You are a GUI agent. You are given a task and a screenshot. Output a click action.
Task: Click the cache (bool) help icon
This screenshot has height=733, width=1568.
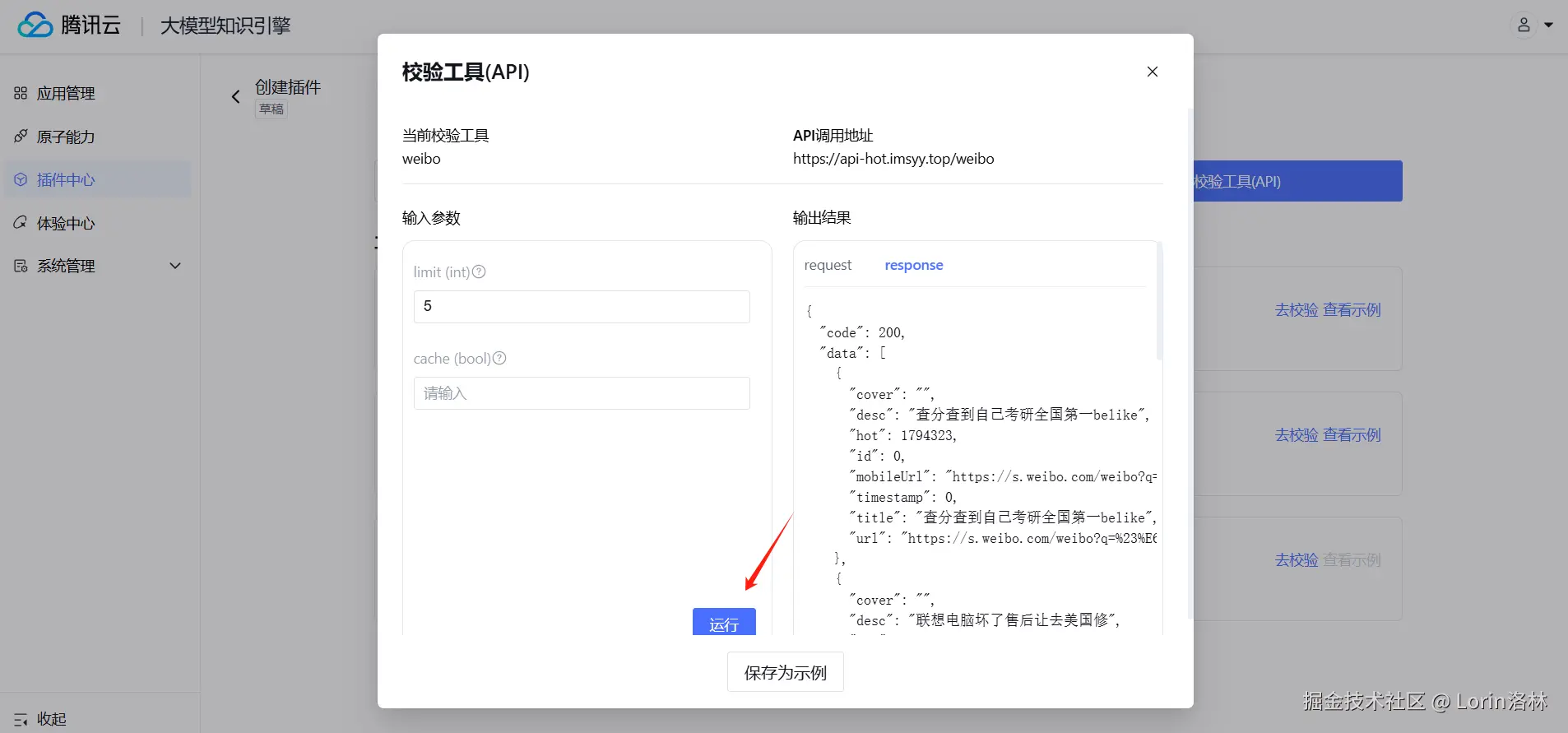499,358
